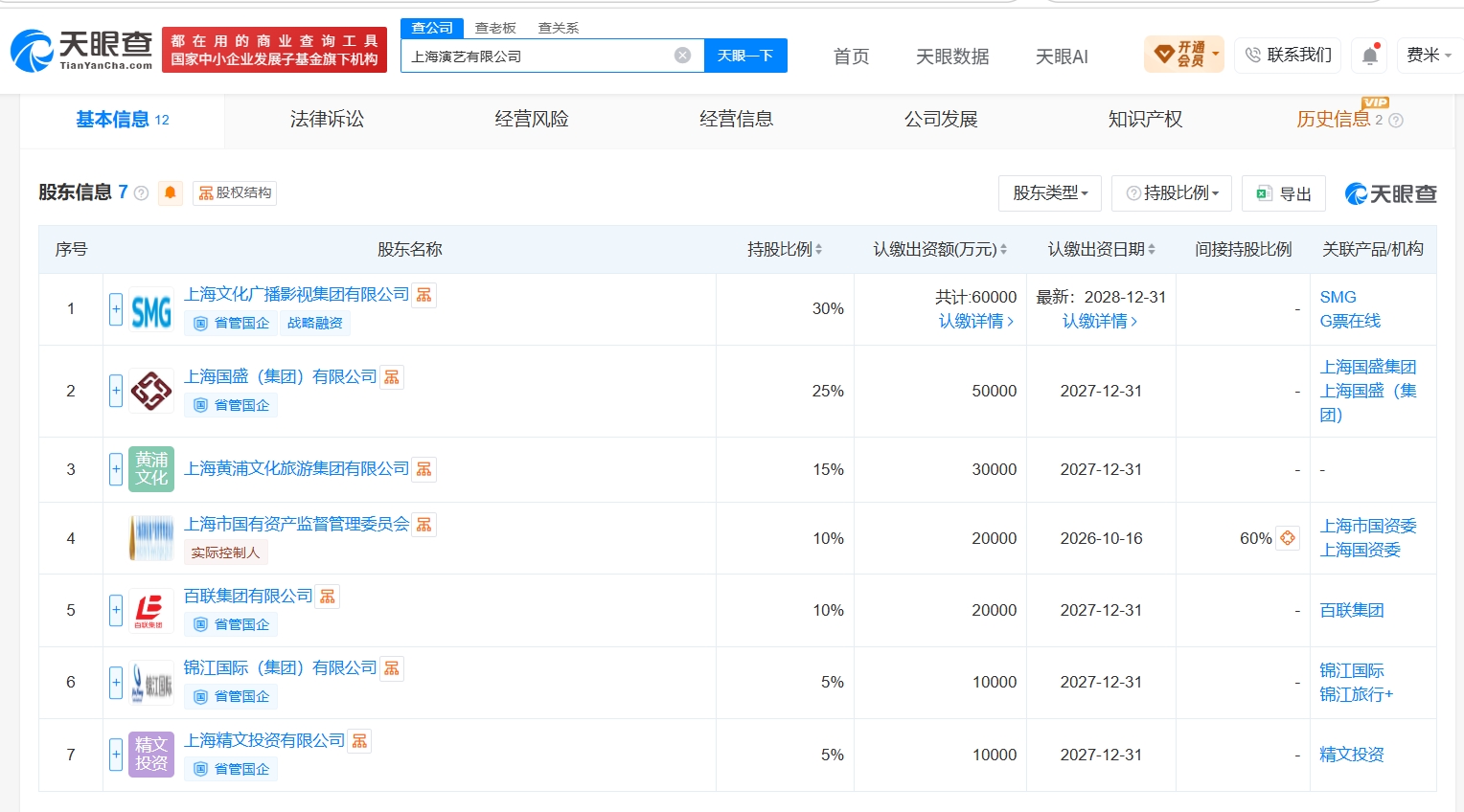Open equity structure icon for 上海国盛（集团）有限公司

point(392,377)
